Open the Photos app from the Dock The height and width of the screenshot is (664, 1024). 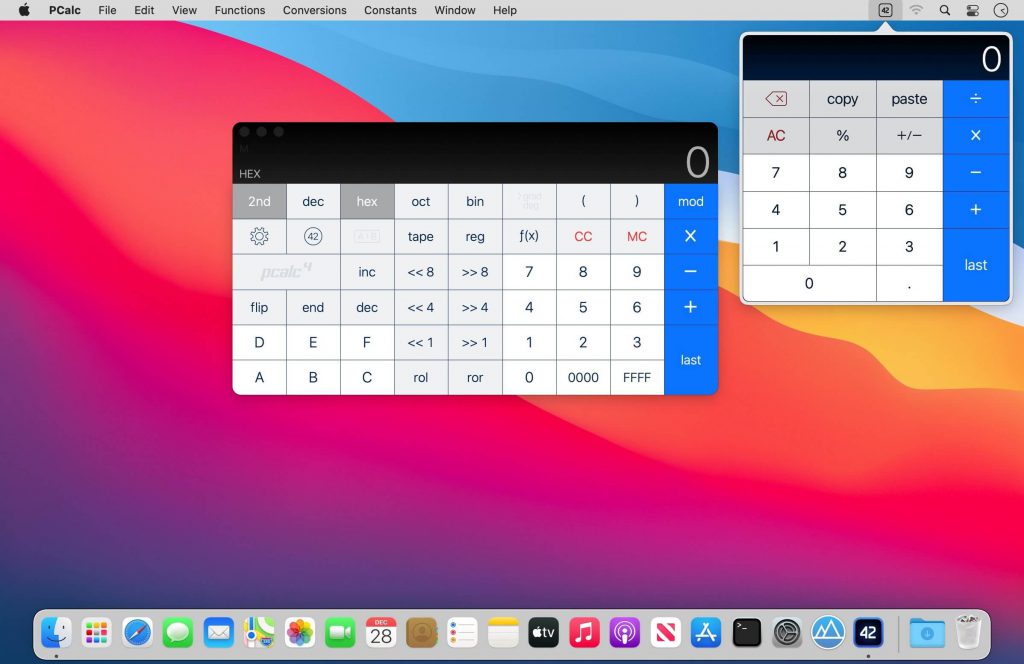point(299,632)
